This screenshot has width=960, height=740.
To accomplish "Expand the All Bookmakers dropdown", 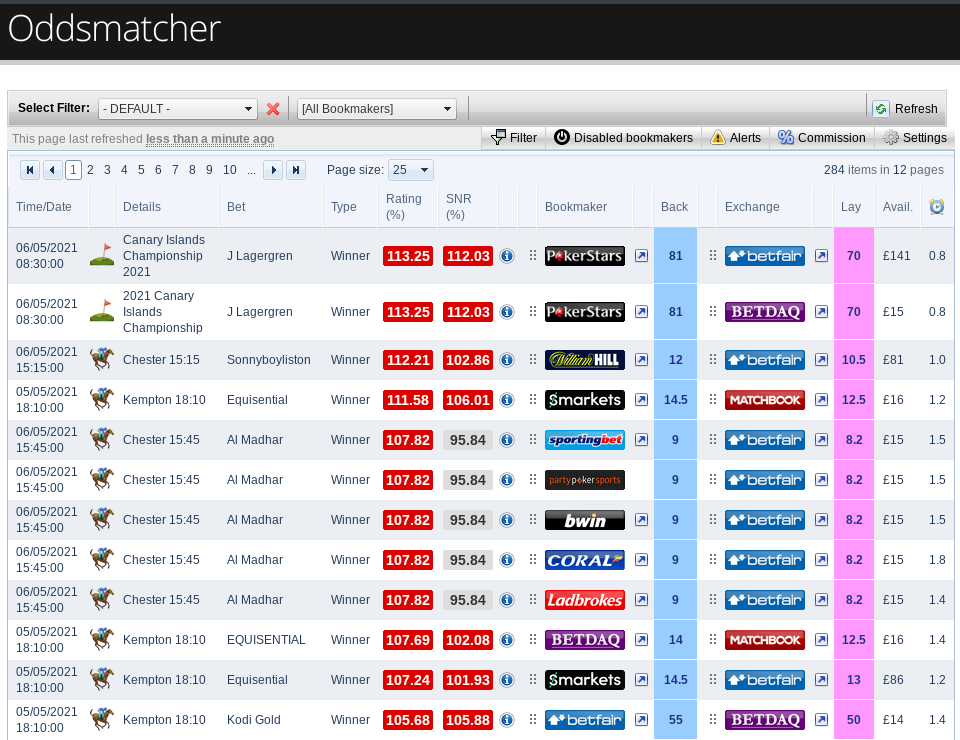I will (377, 109).
